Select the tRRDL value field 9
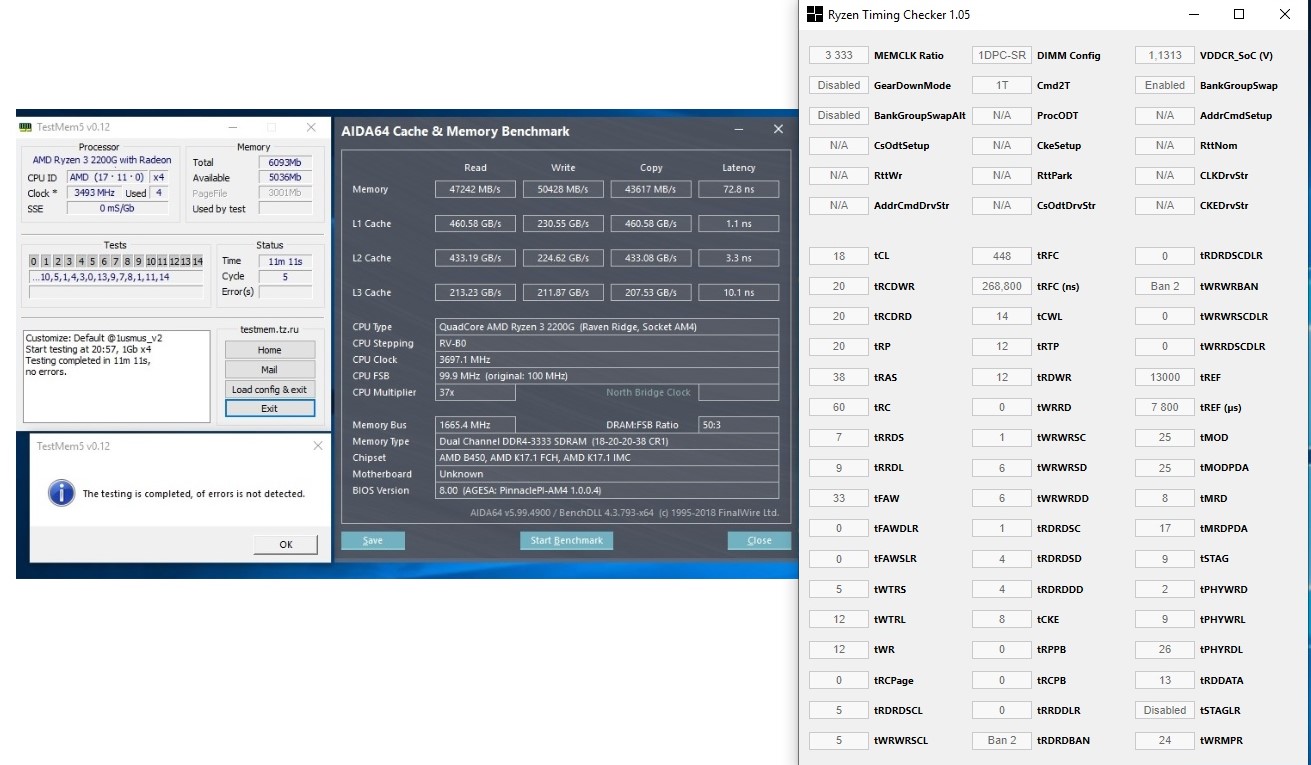 coord(839,468)
